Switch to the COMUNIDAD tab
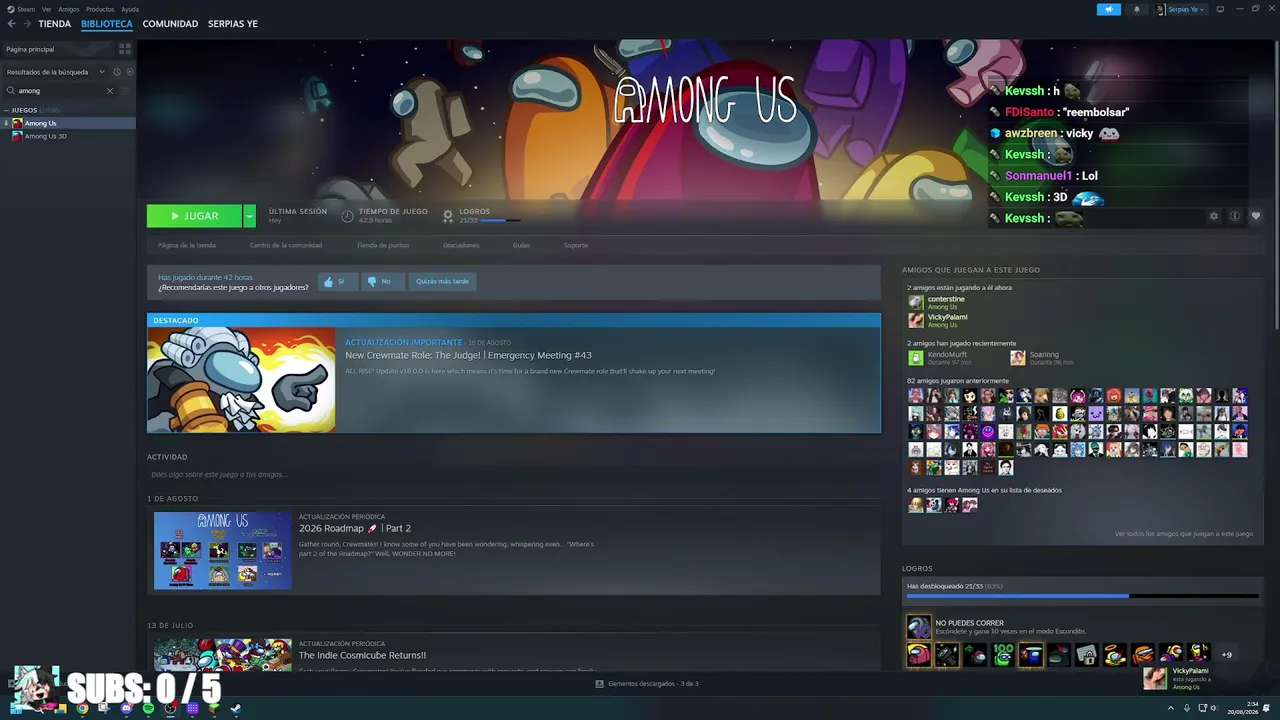 (x=170, y=24)
